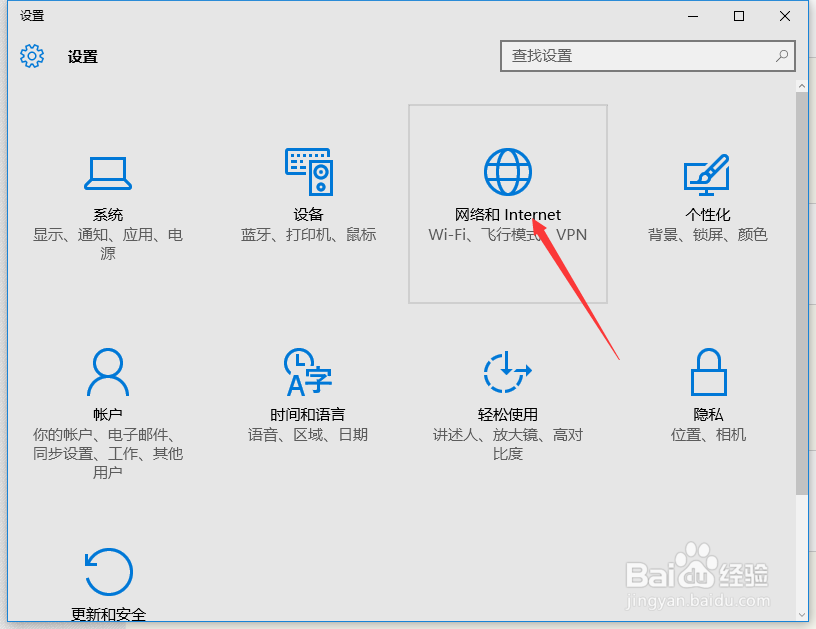This screenshot has width=816, height=629.
Task: Open the 设备 (Devices) settings icon
Action: (308, 170)
